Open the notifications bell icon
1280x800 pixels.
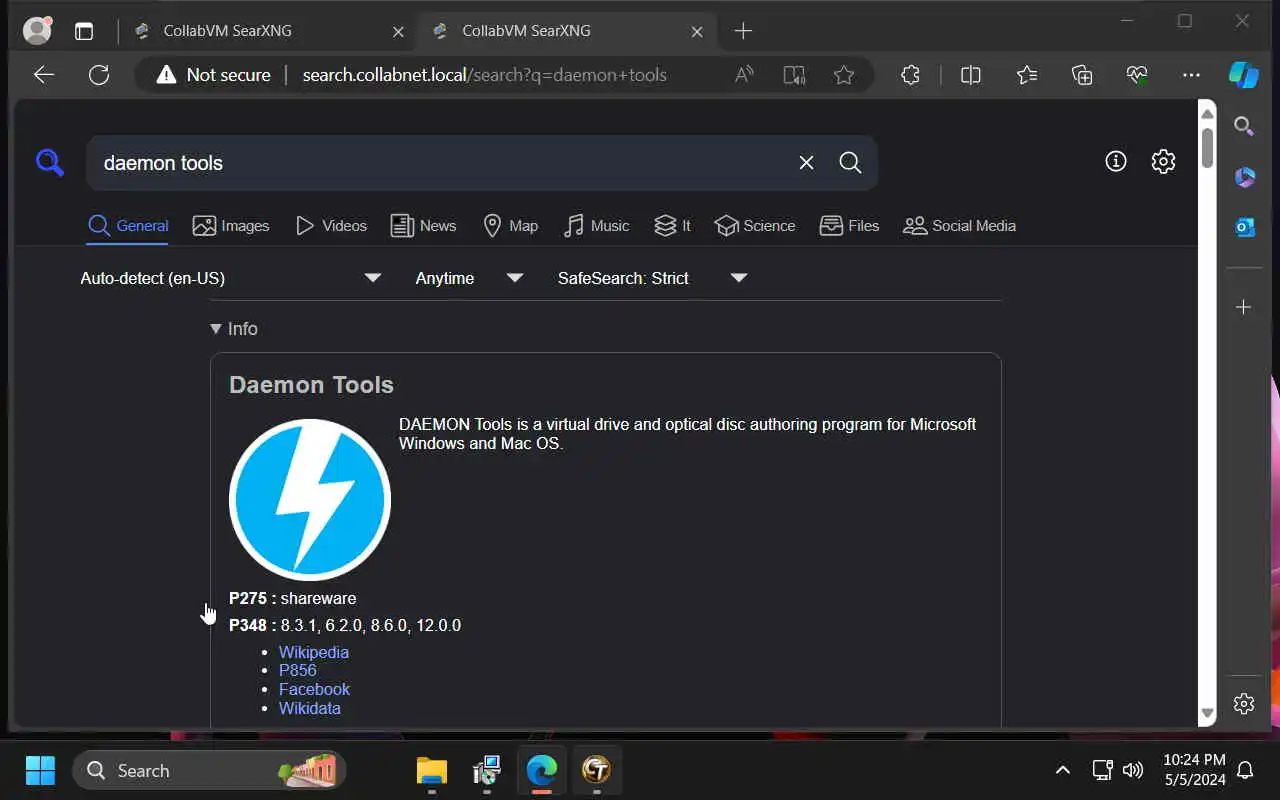(1246, 770)
